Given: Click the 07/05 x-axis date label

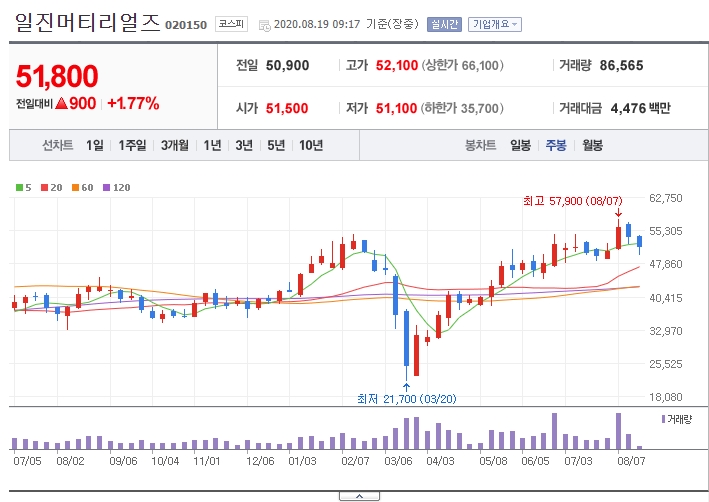Looking at the screenshot, I should pos(27,461).
